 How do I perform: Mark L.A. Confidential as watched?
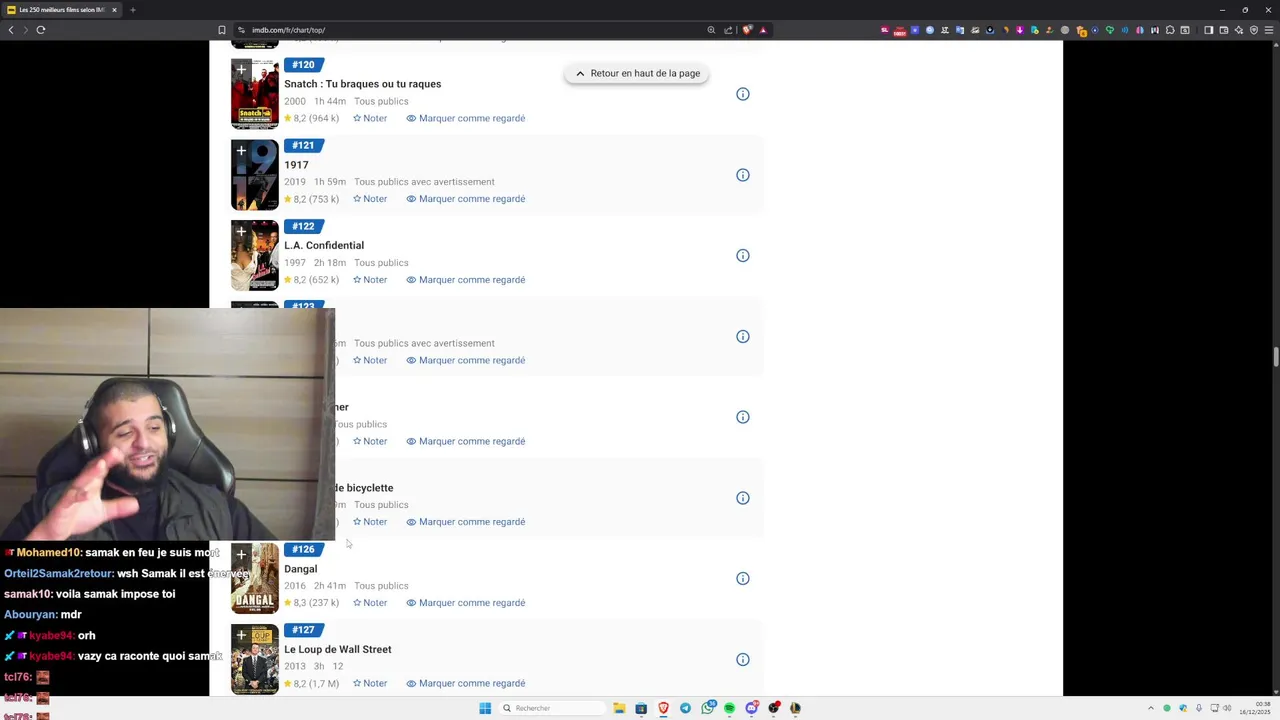point(465,280)
